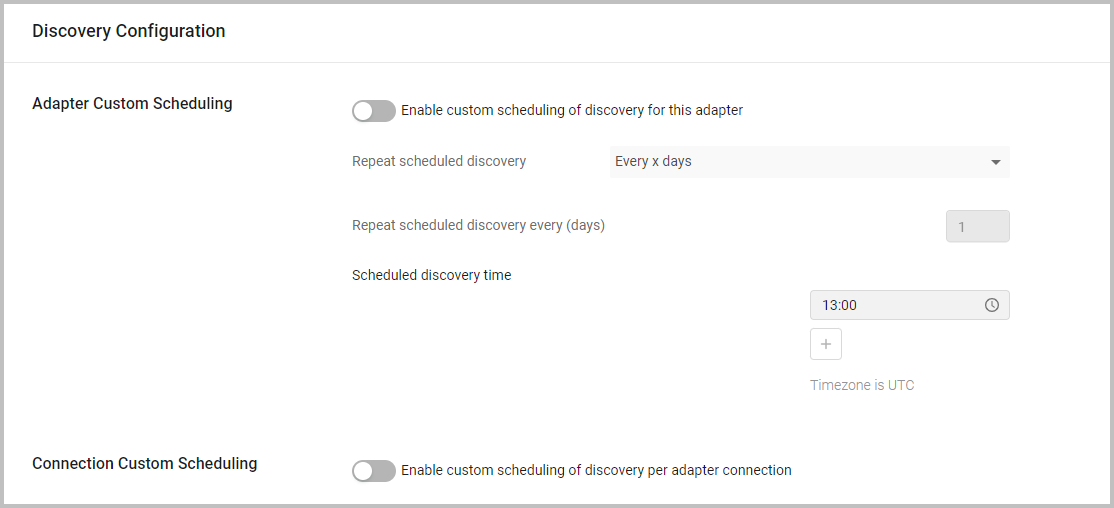The image size is (1114, 508).
Task: Click the Timezone is UTC note
Action: pos(861,385)
